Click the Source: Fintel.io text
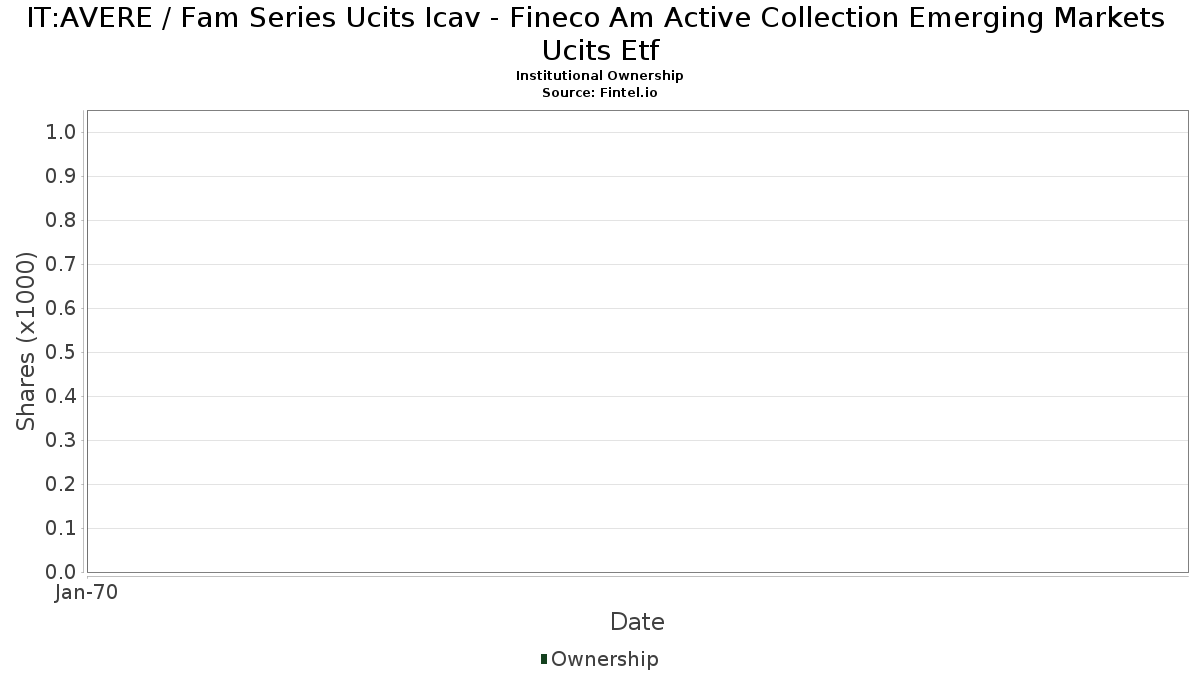The height and width of the screenshot is (675, 1200). click(x=600, y=92)
